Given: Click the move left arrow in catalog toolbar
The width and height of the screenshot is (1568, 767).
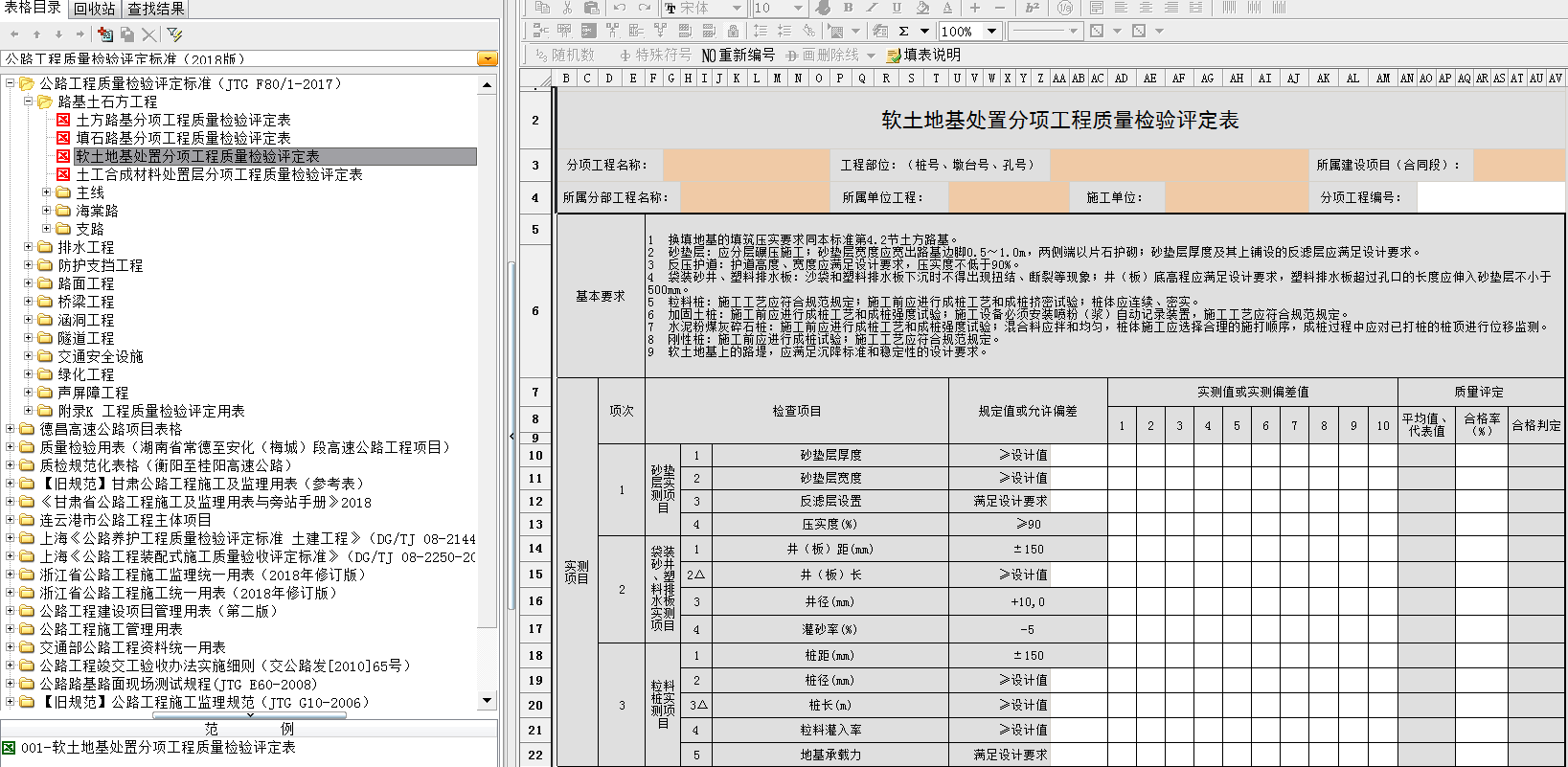Looking at the screenshot, I should tap(14, 34).
